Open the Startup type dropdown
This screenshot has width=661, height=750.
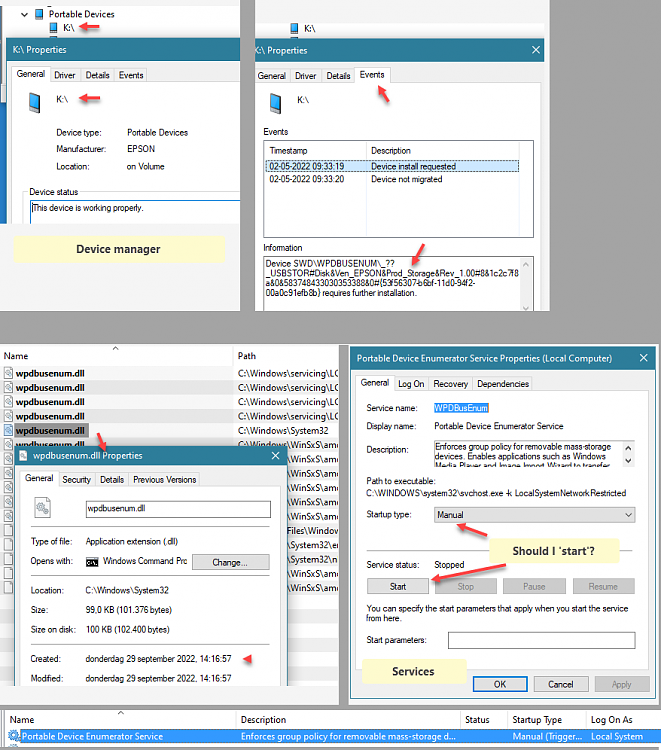[x=535, y=515]
